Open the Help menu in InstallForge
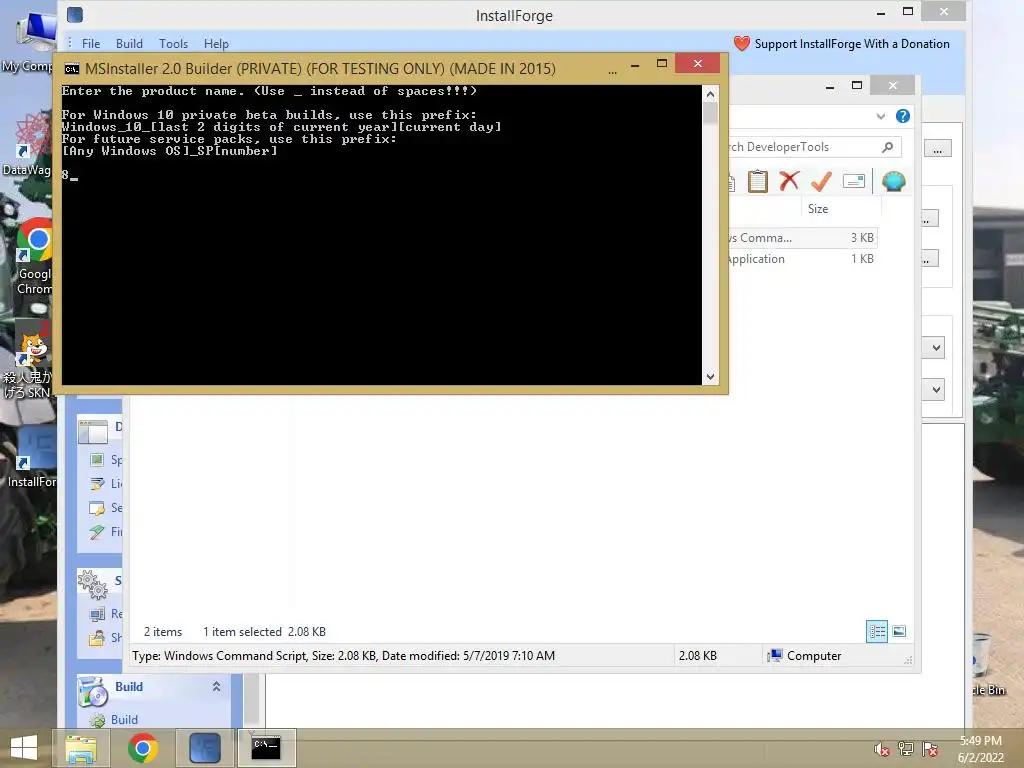Viewport: 1024px width, 768px height. coord(216,44)
